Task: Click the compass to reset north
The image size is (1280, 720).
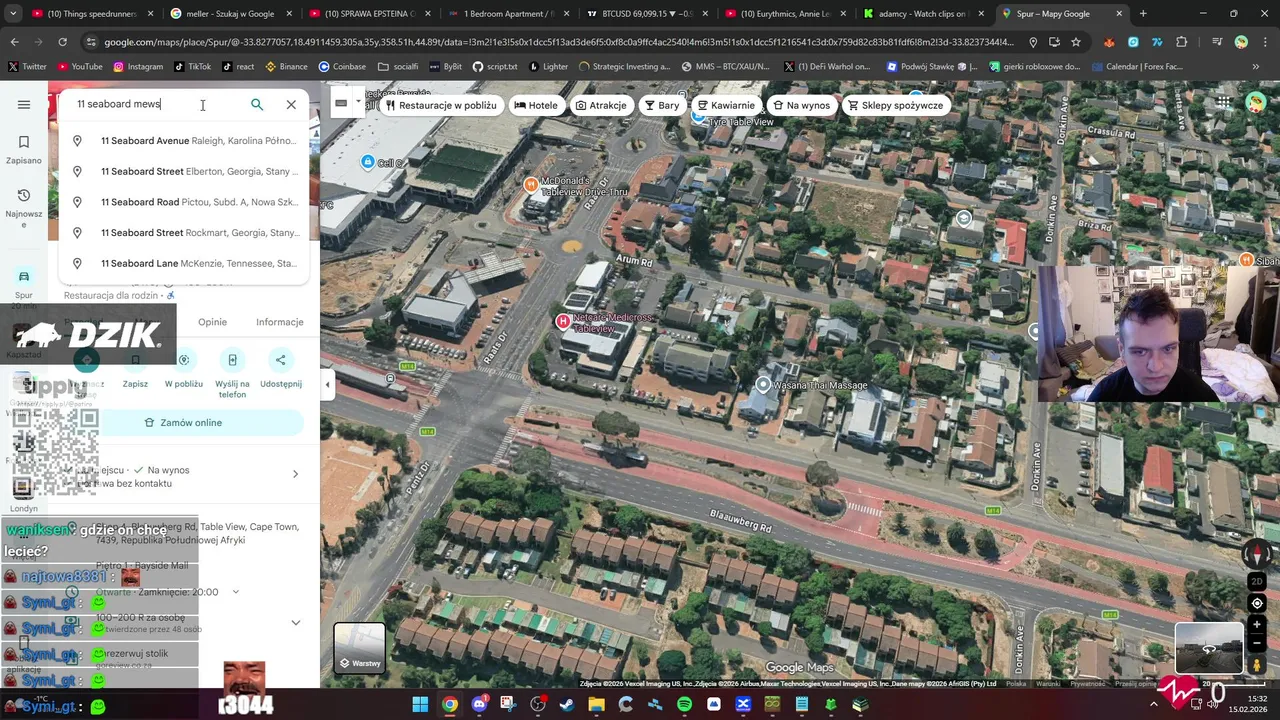Action: (1257, 554)
